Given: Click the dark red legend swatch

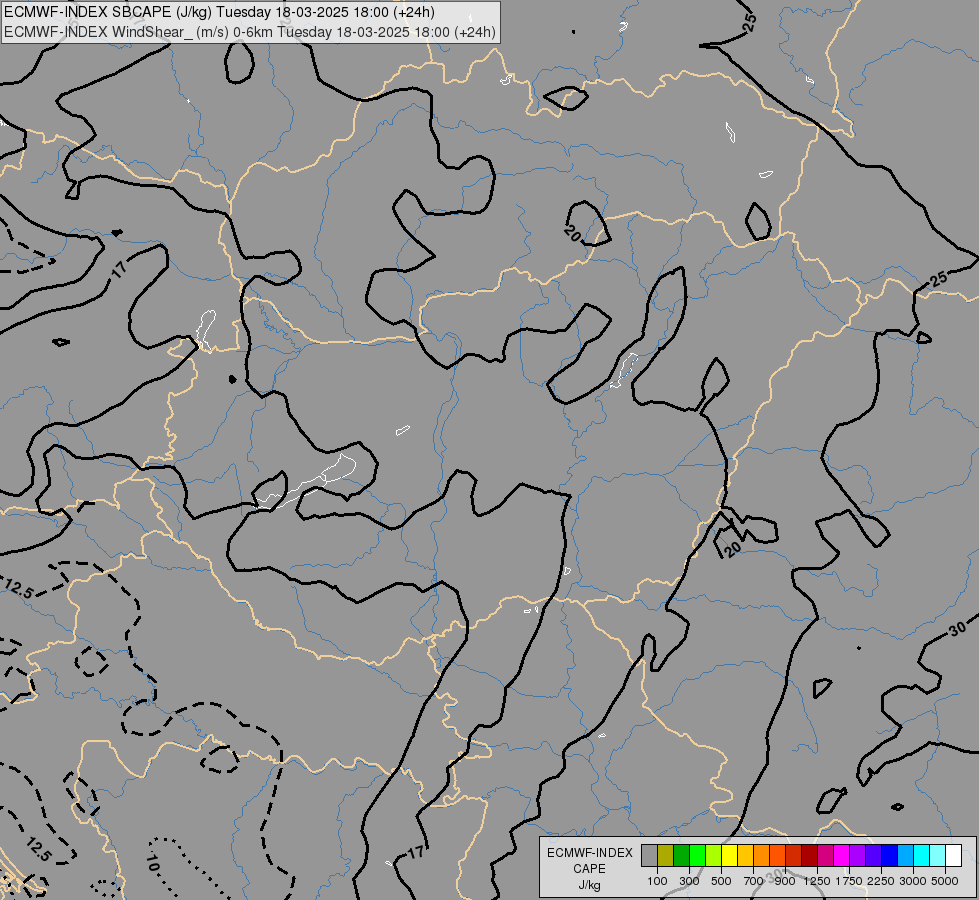Looking at the screenshot, I should tap(809, 855).
